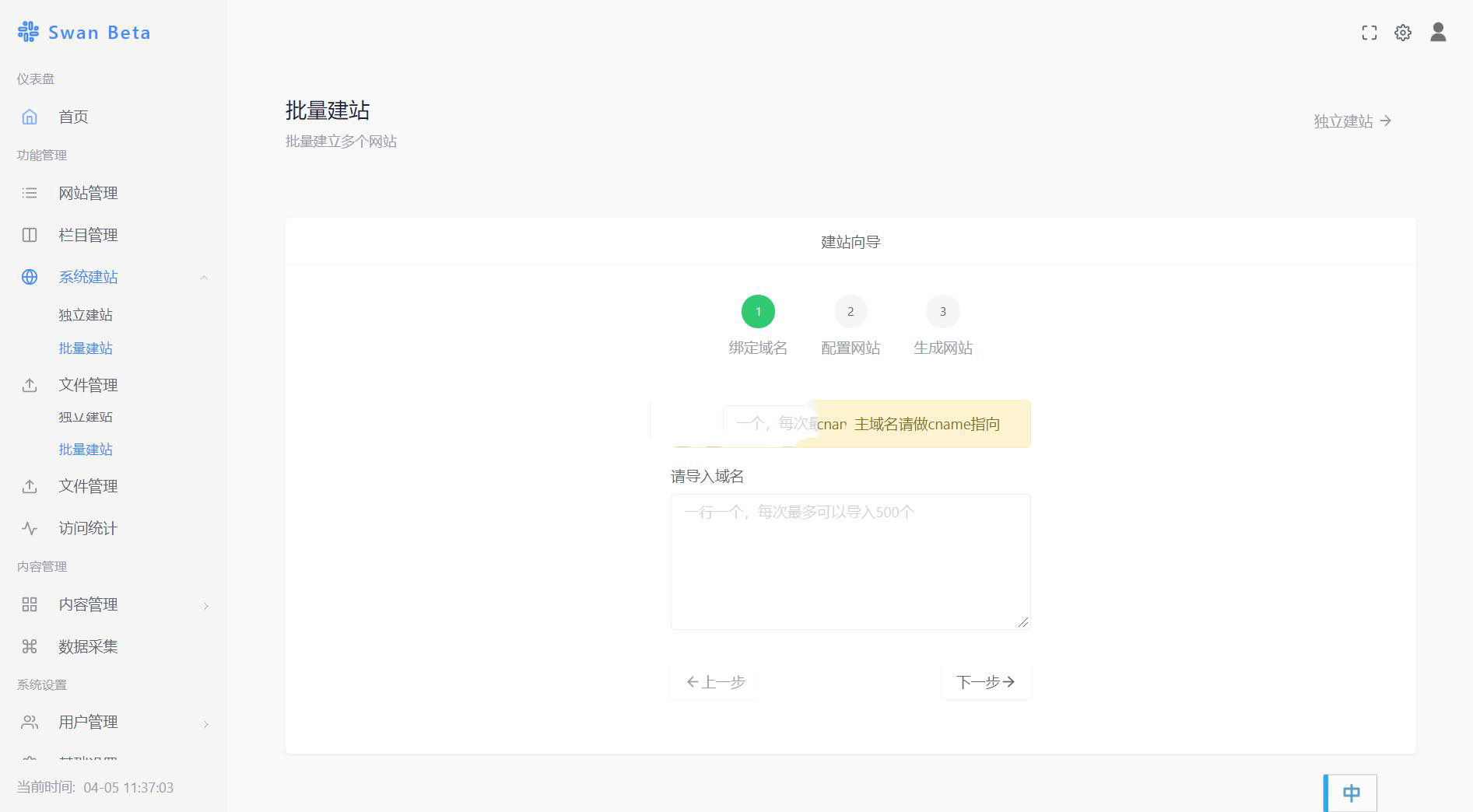Viewport: 1473px width, 812px height.
Task: Click the 当前时间 clock text
Action: (95, 787)
